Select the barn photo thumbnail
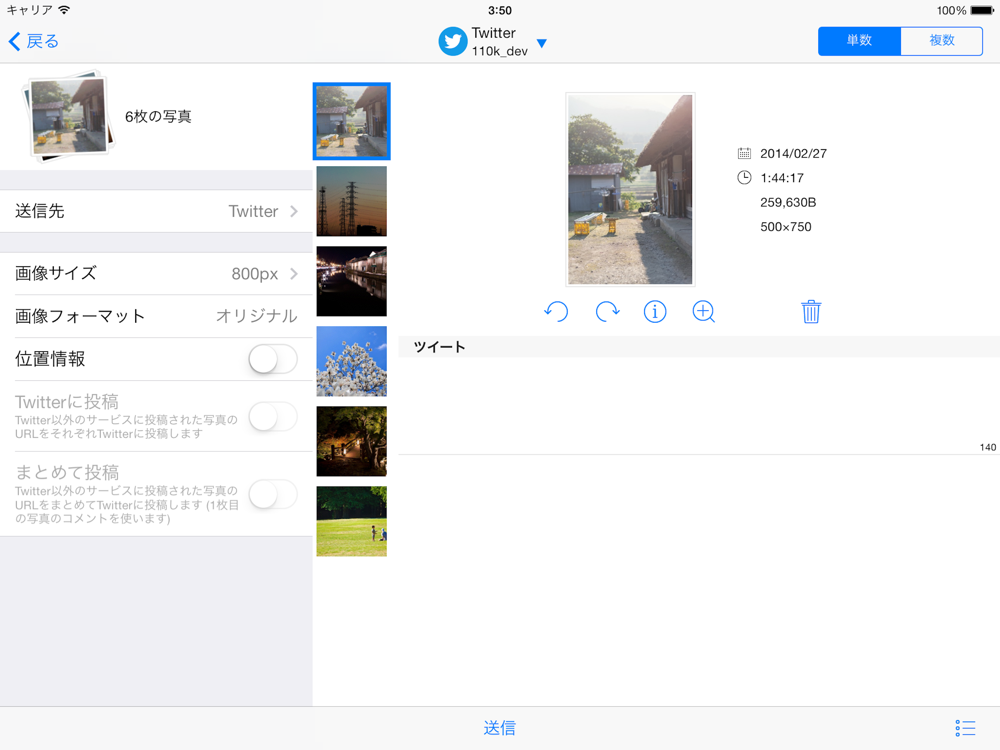 point(351,121)
